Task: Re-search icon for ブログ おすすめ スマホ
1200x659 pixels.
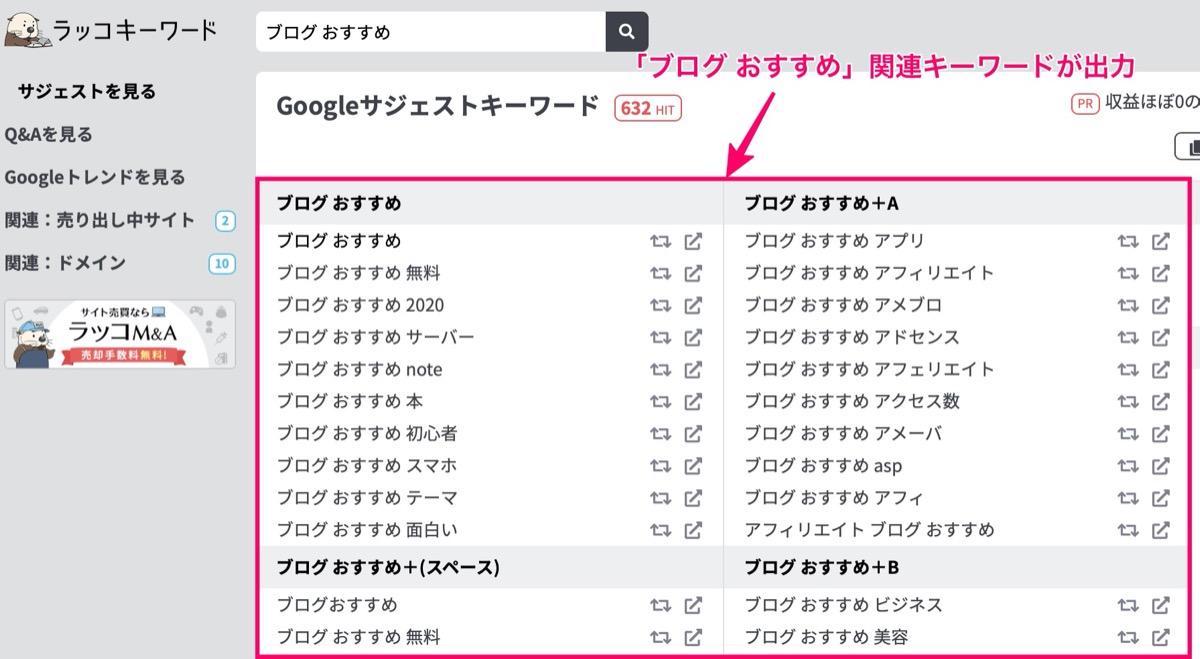Action: pos(660,465)
